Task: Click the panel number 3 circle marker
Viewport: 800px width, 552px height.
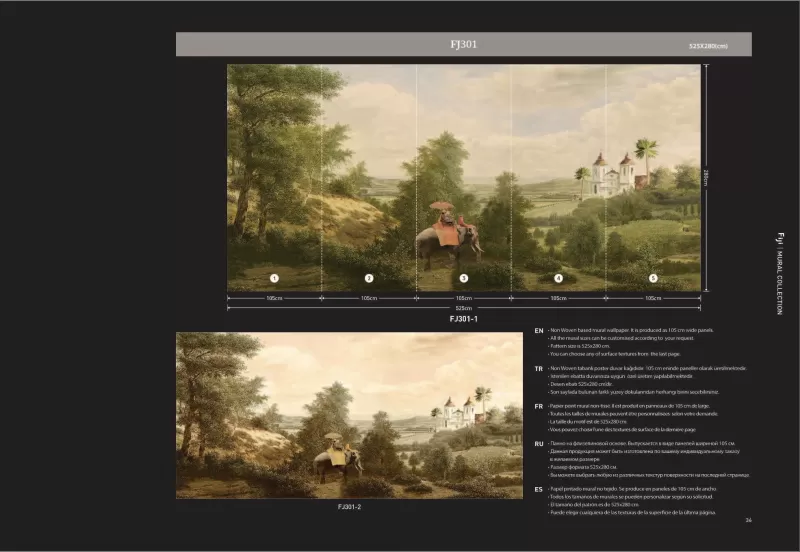Action: pyautogui.click(x=464, y=278)
